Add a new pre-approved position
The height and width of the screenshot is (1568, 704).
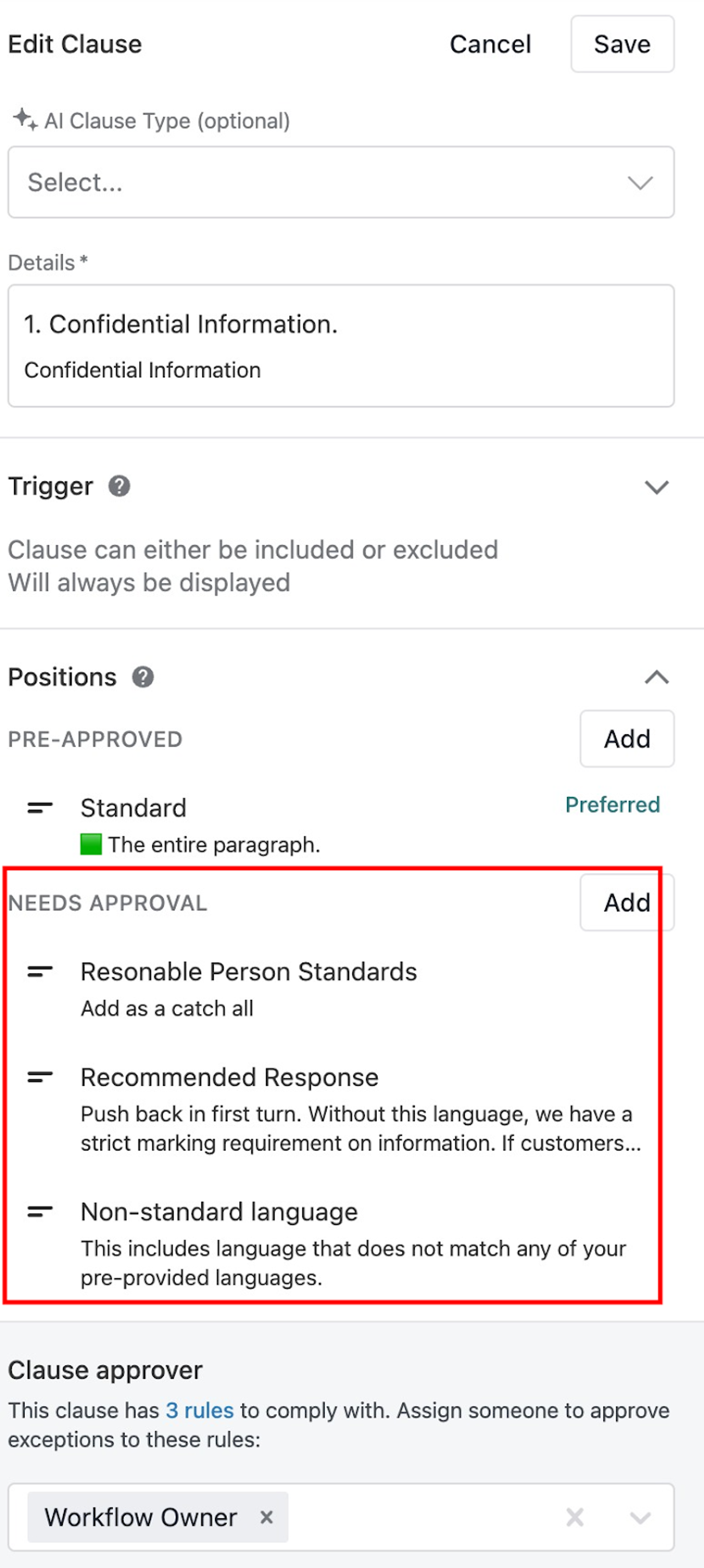click(627, 738)
